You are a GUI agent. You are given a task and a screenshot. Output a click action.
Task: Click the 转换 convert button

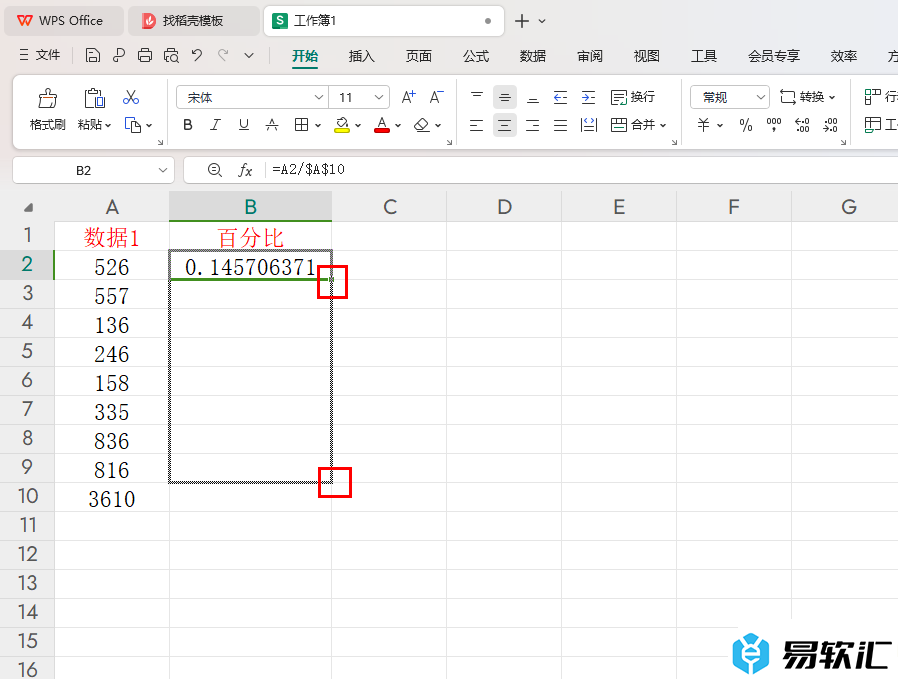[807, 97]
